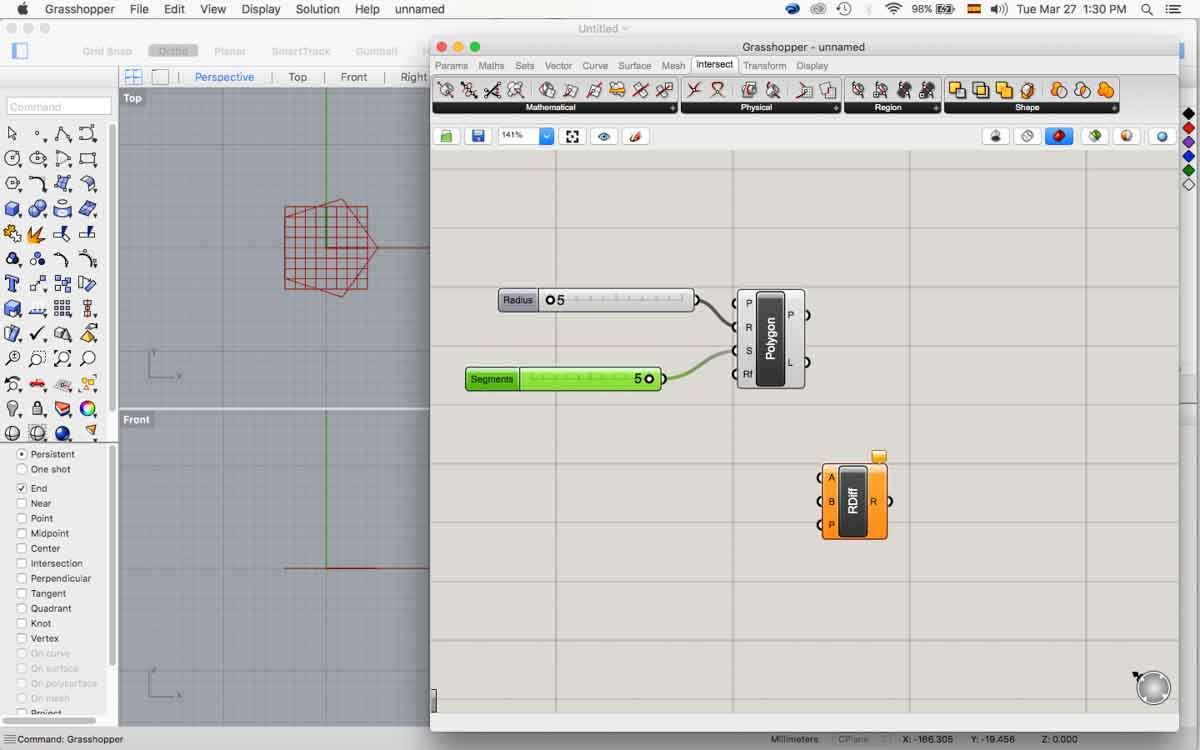Open the File menu
This screenshot has height=750, width=1200.
pyautogui.click(x=139, y=9)
